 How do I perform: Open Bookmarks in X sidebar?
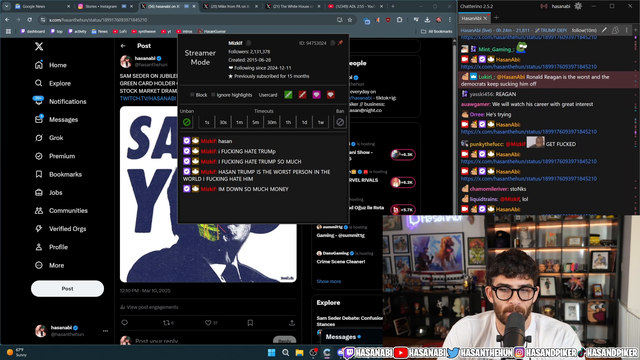click(58, 174)
